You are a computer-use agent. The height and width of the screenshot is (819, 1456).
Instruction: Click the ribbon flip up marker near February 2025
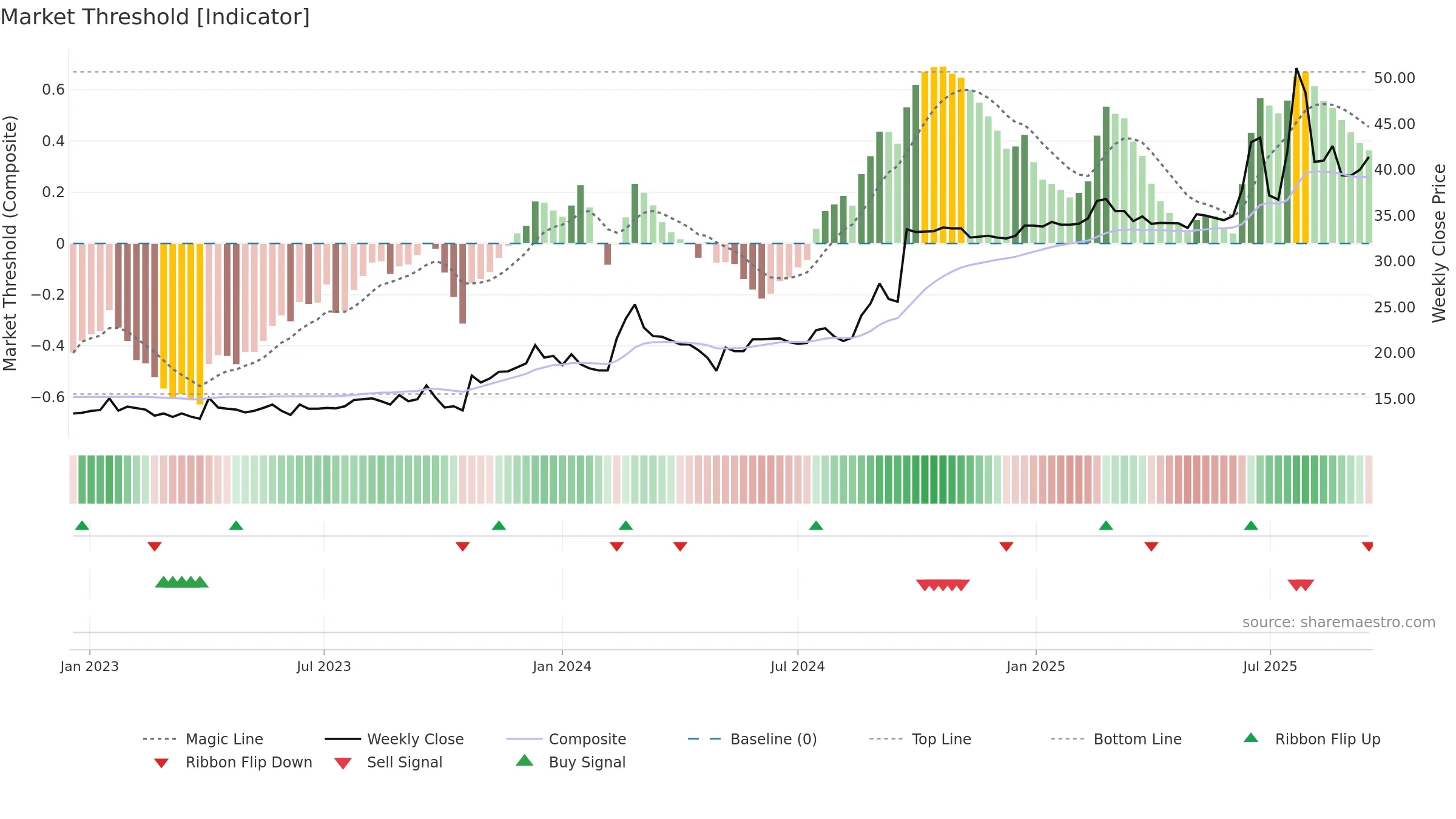pyautogui.click(x=1106, y=525)
